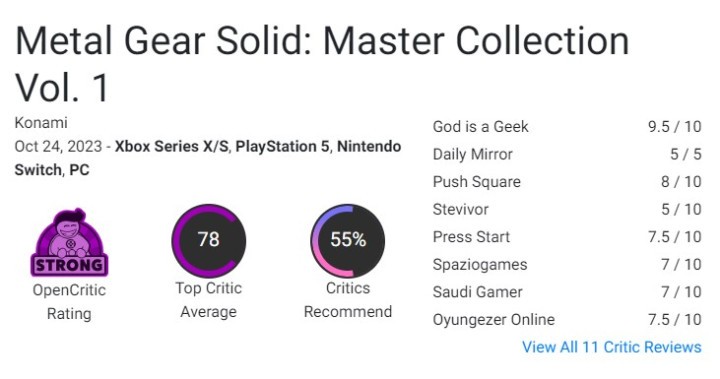Click the OpenCritic Rating label
Image resolution: width=720 pixels, height=379 pixels.
[69, 302]
